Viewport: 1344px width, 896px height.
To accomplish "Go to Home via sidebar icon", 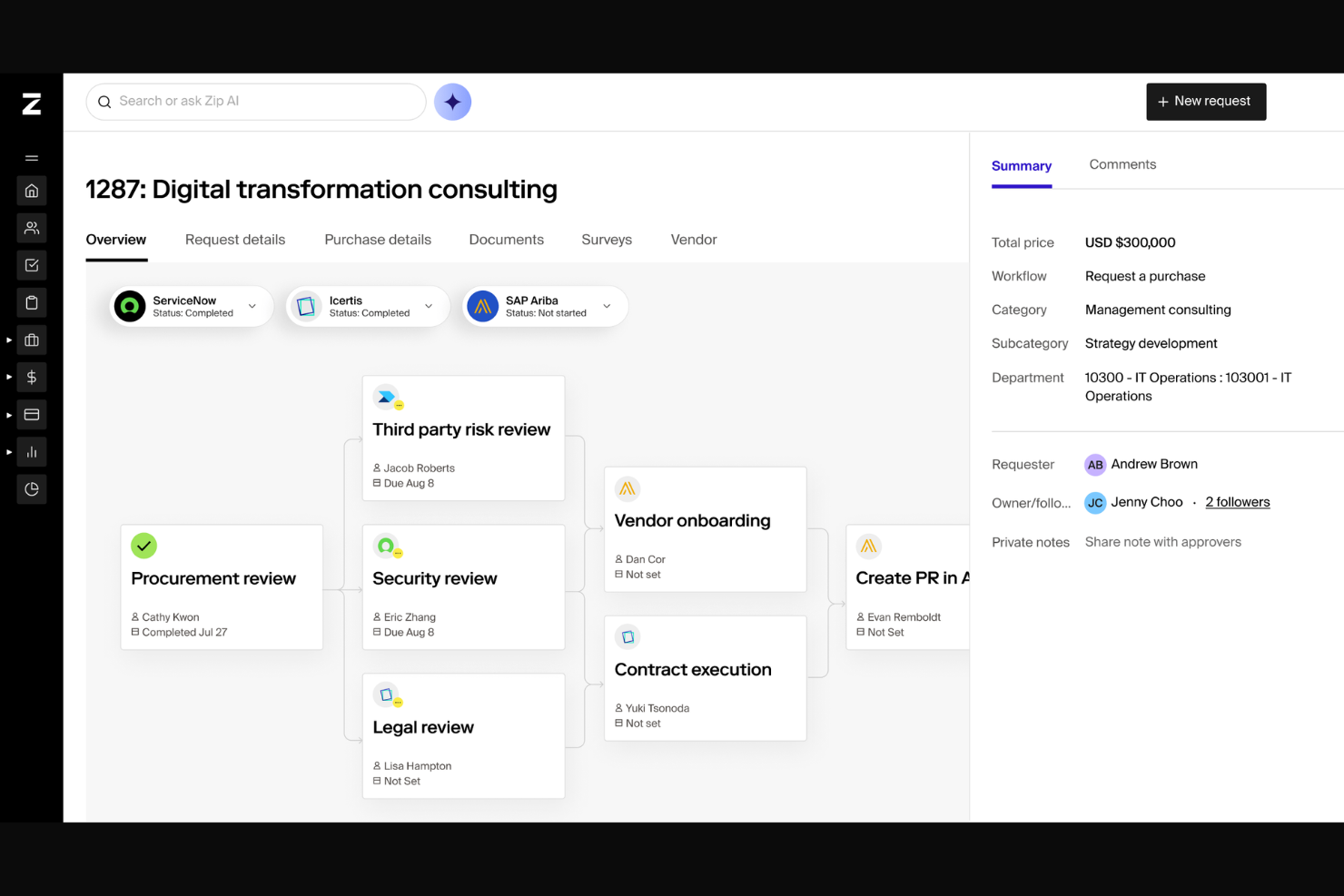I will [32, 191].
